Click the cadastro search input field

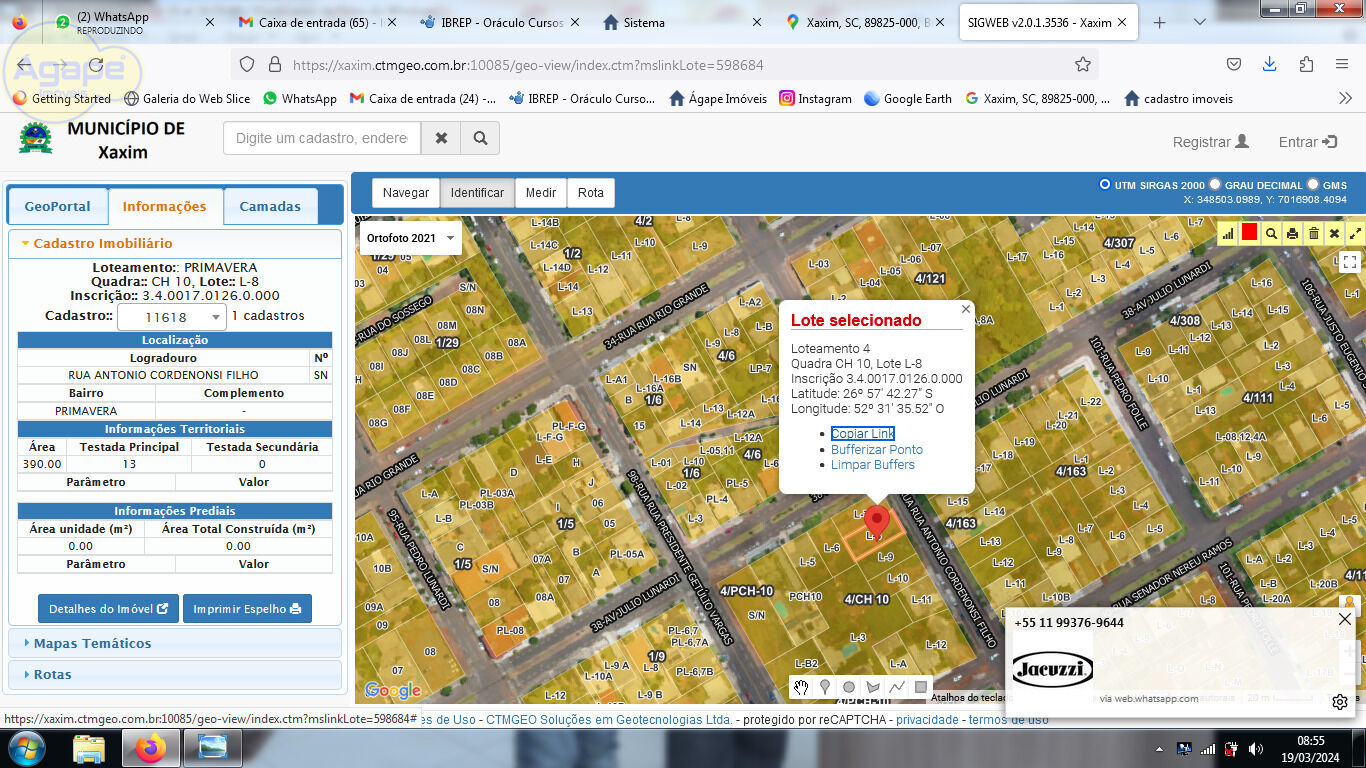(x=322, y=138)
